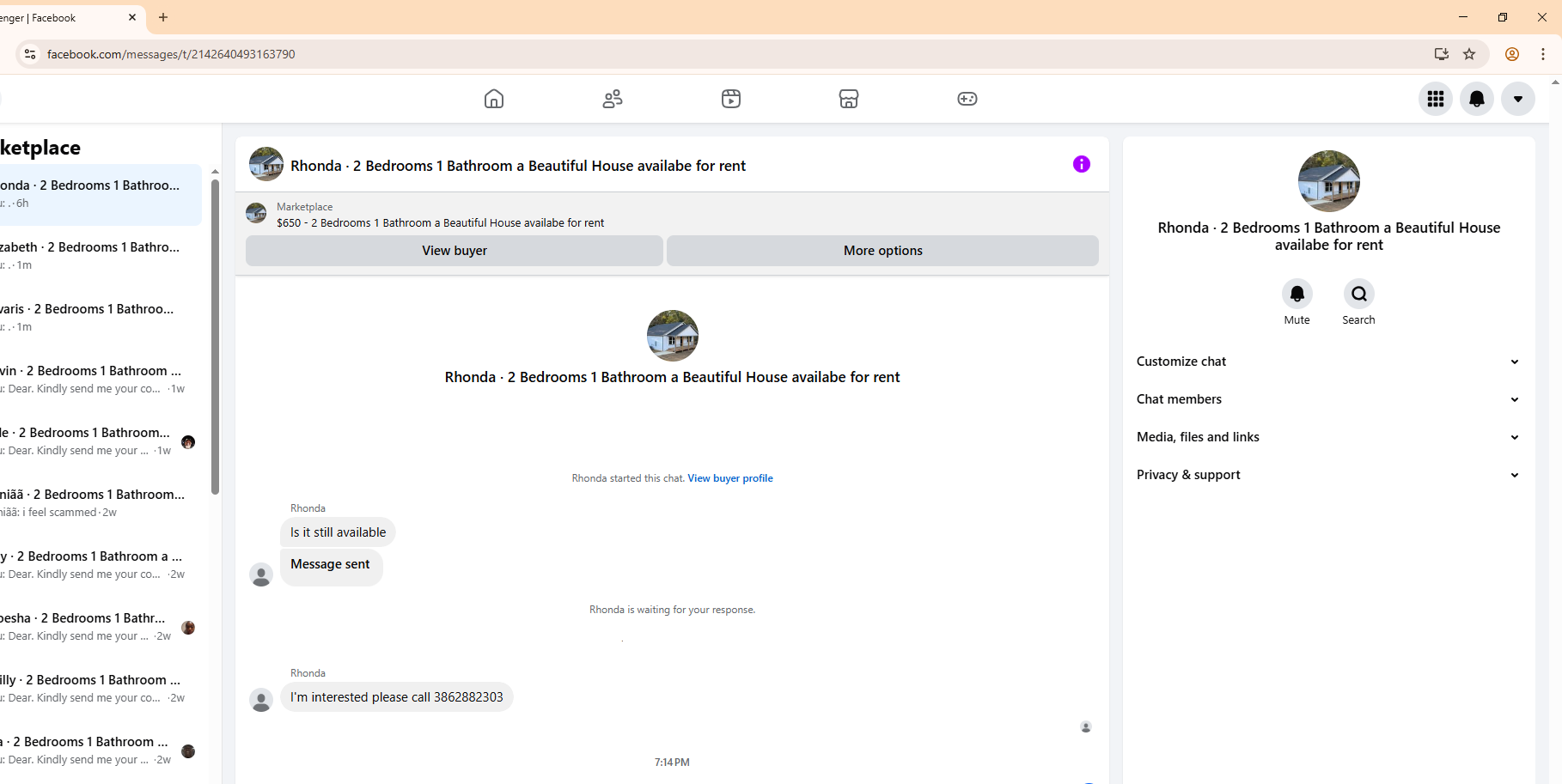Open the Video (Watch) icon

point(731,99)
